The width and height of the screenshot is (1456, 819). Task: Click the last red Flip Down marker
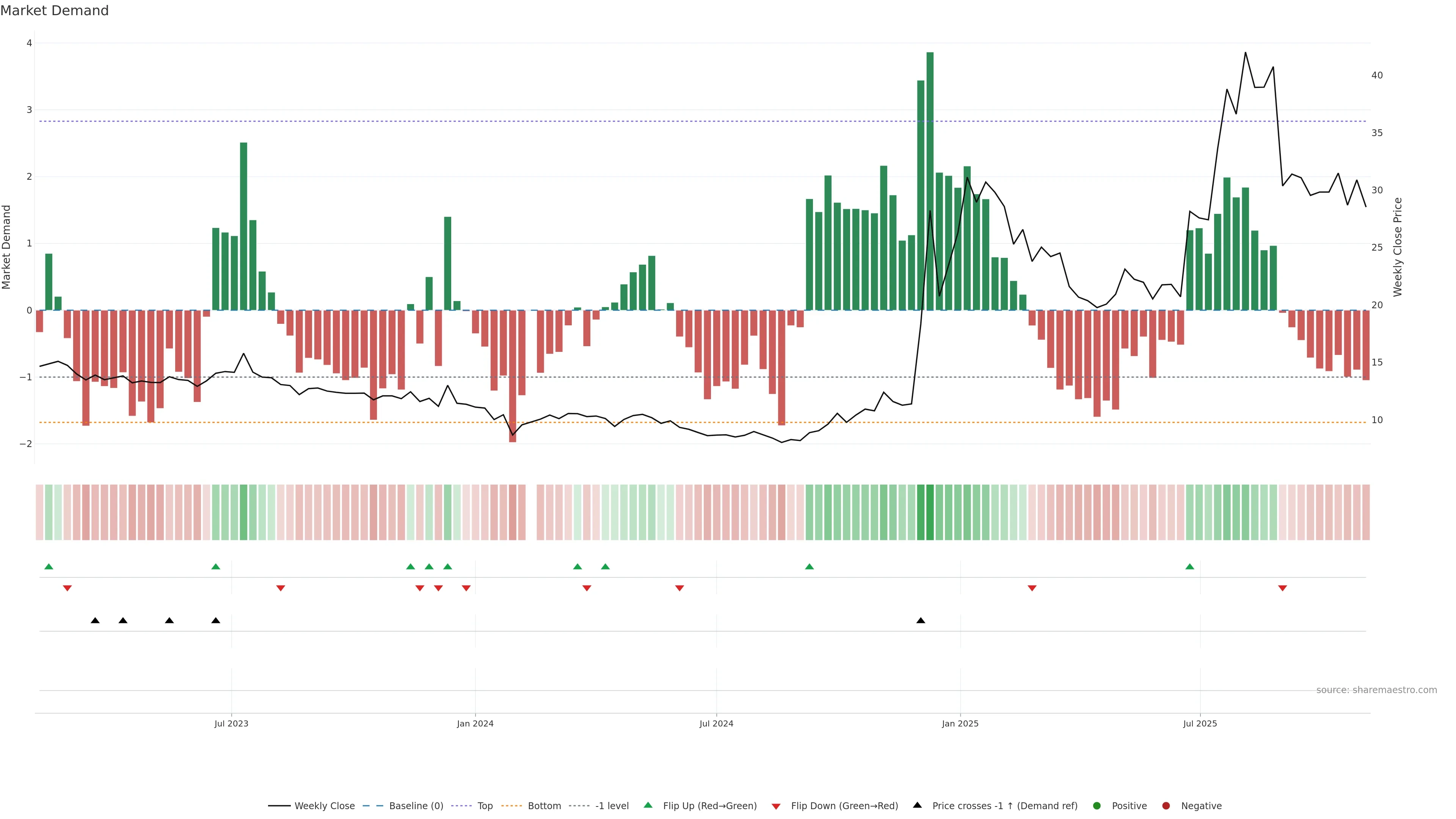1282,588
